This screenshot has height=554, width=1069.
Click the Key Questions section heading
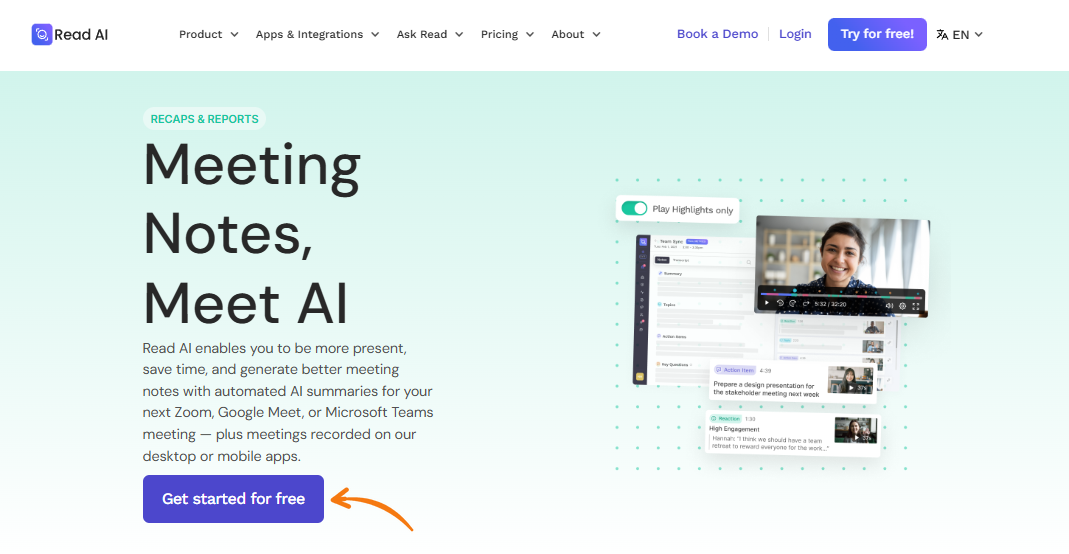[x=675, y=365]
